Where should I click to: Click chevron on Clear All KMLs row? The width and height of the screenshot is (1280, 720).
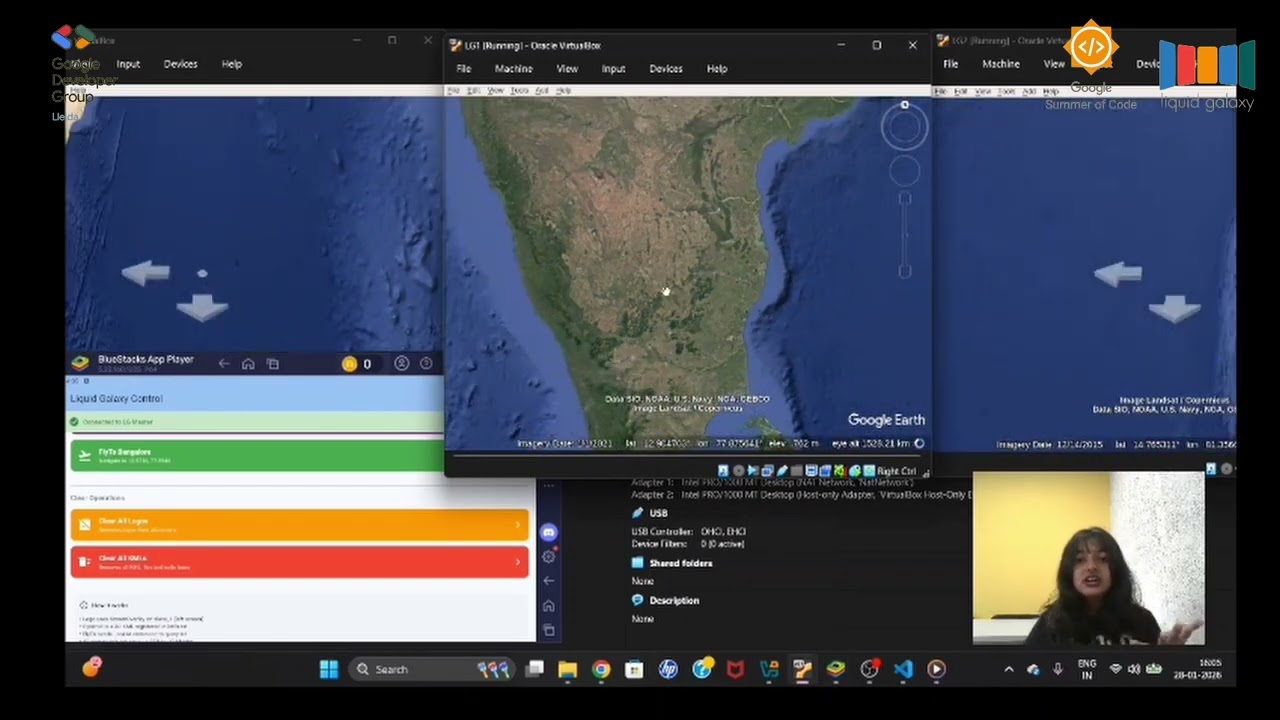click(518, 561)
